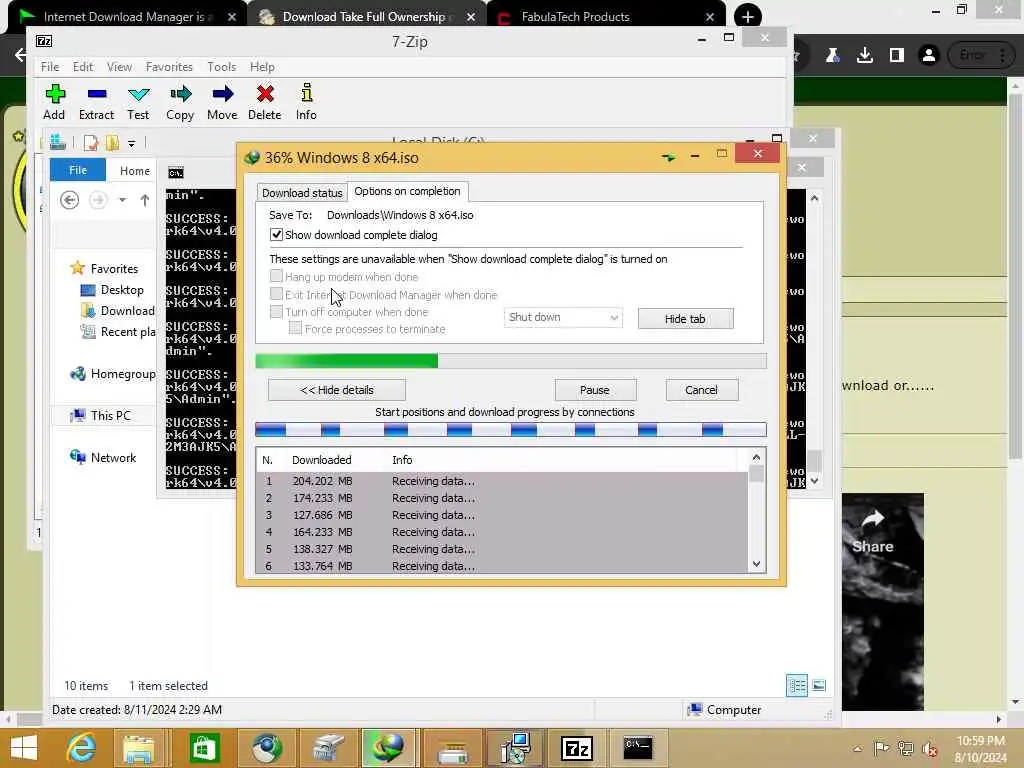Check Exit Internet Download Manager when done

tap(276, 294)
